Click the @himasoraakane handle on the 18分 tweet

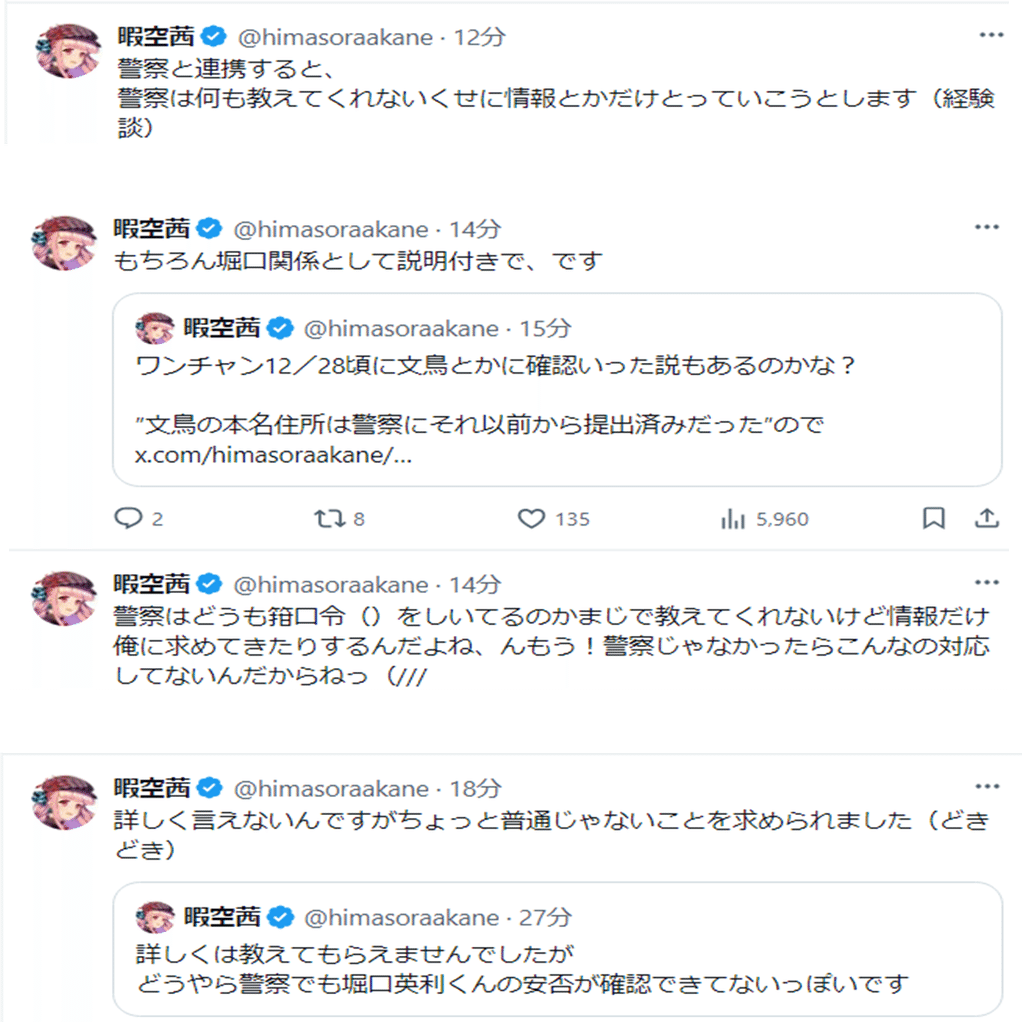click(x=331, y=788)
